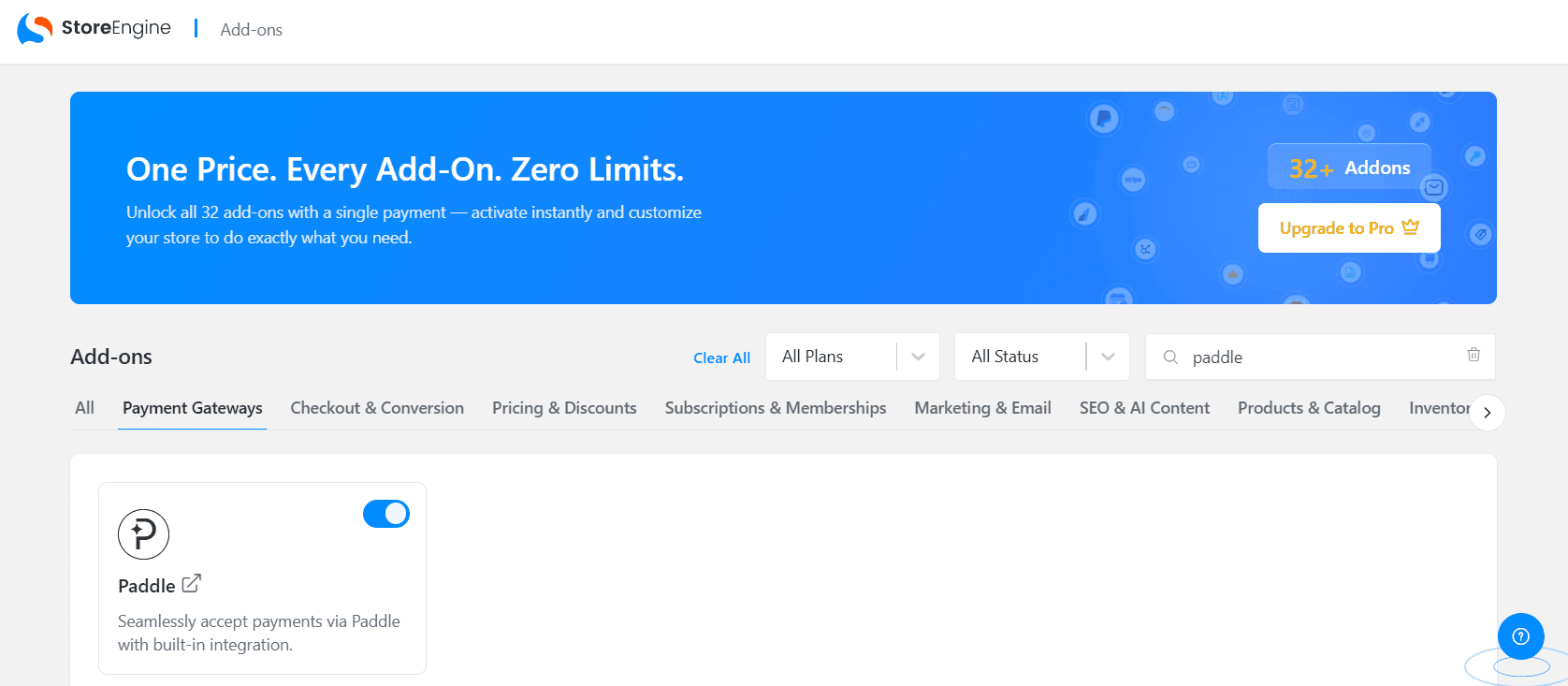1568x686 pixels.
Task: Click the Paddle description text
Action: [x=259, y=633]
